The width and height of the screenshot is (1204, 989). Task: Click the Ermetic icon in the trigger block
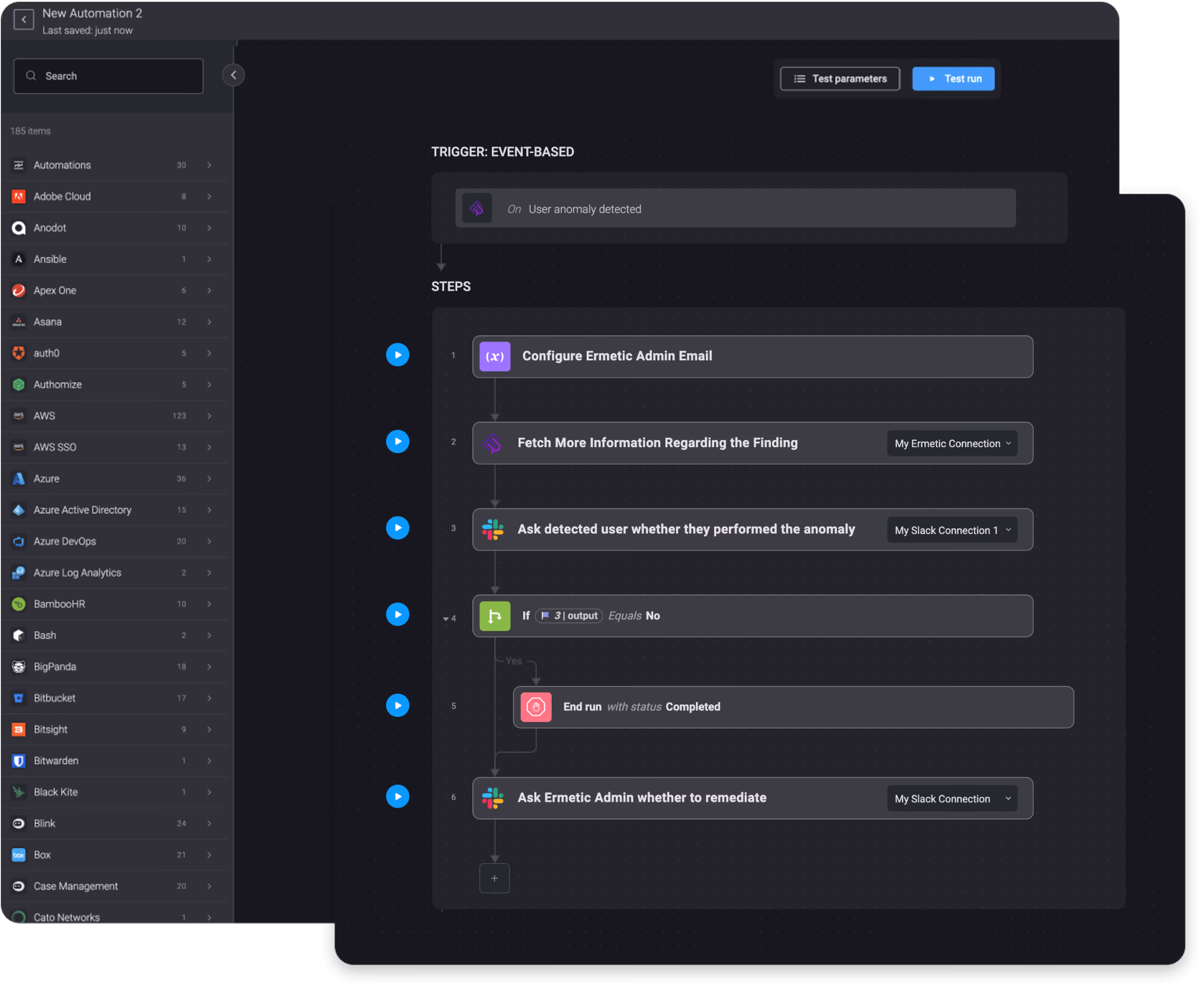tap(477, 209)
